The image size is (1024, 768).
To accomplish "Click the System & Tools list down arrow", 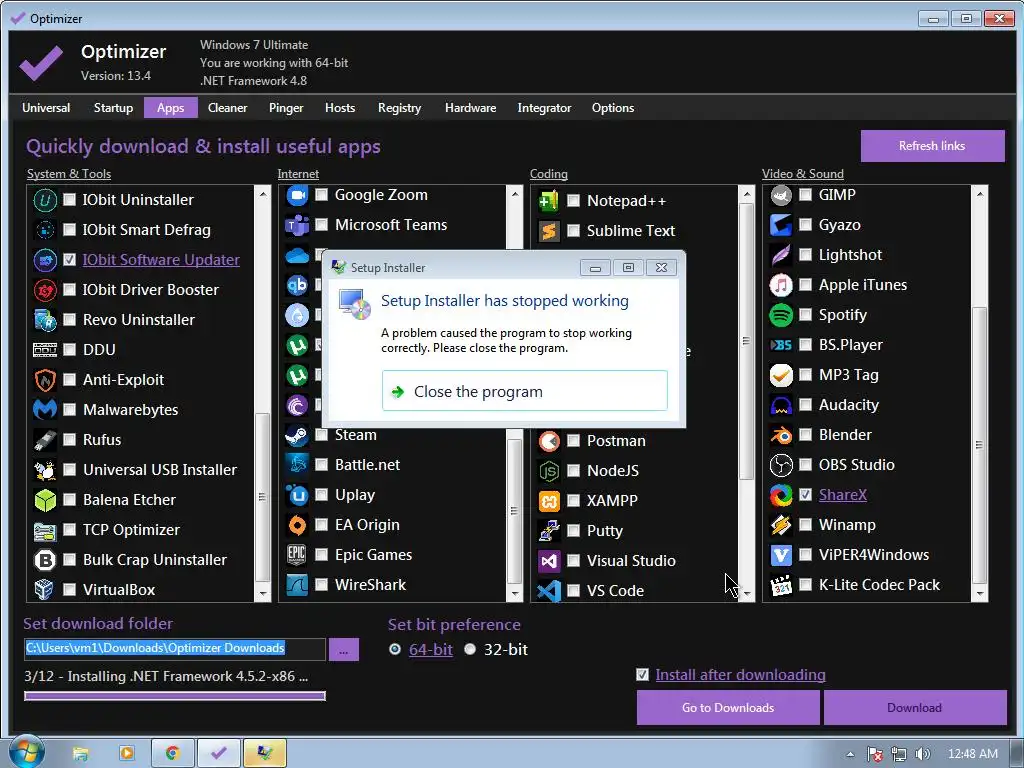I will [263, 594].
